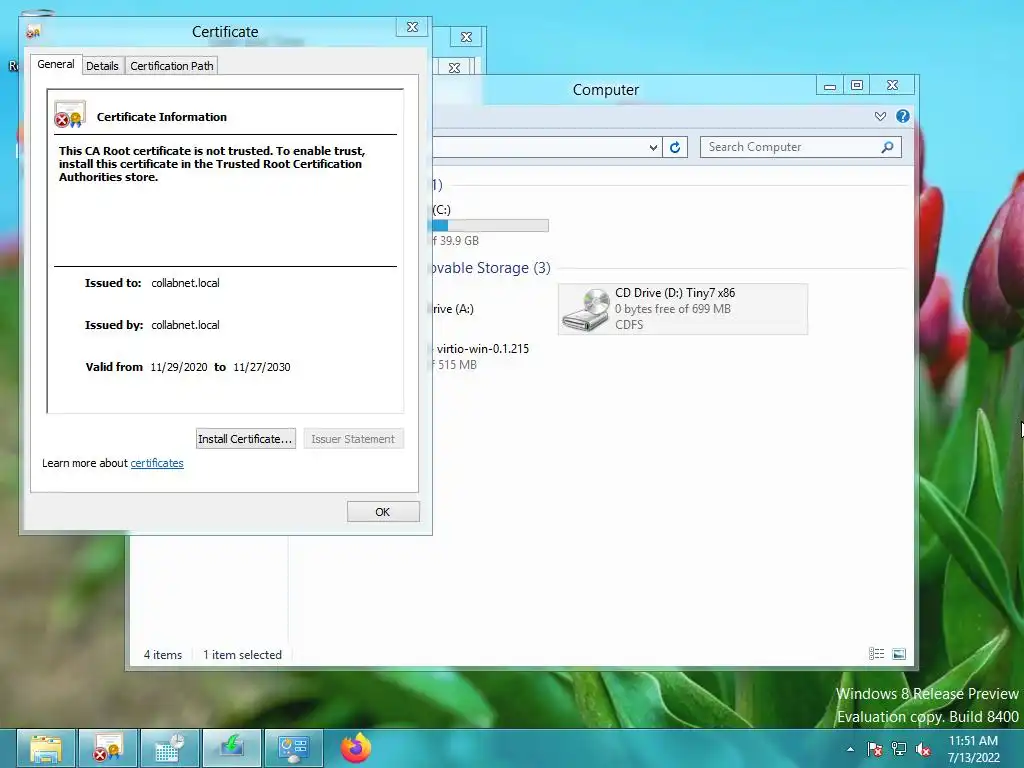The image size is (1024, 768).
Task: Select the floppy drive (A:) entry
Action: pyautogui.click(x=452, y=309)
